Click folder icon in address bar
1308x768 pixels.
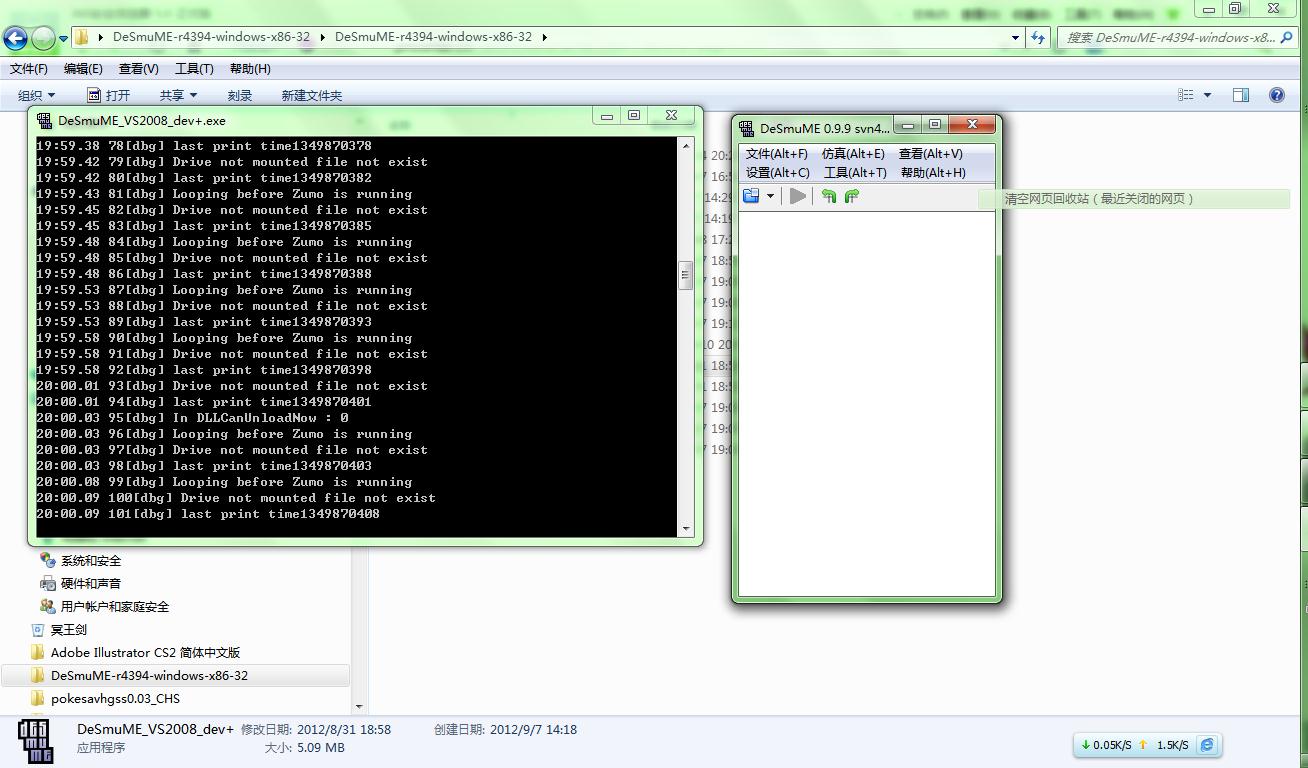coord(82,37)
